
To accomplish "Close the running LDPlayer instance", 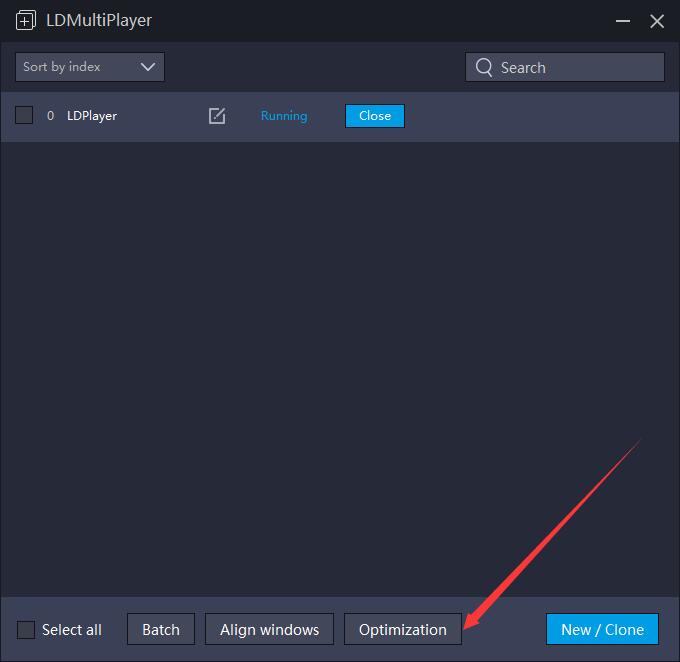I will 375,116.
